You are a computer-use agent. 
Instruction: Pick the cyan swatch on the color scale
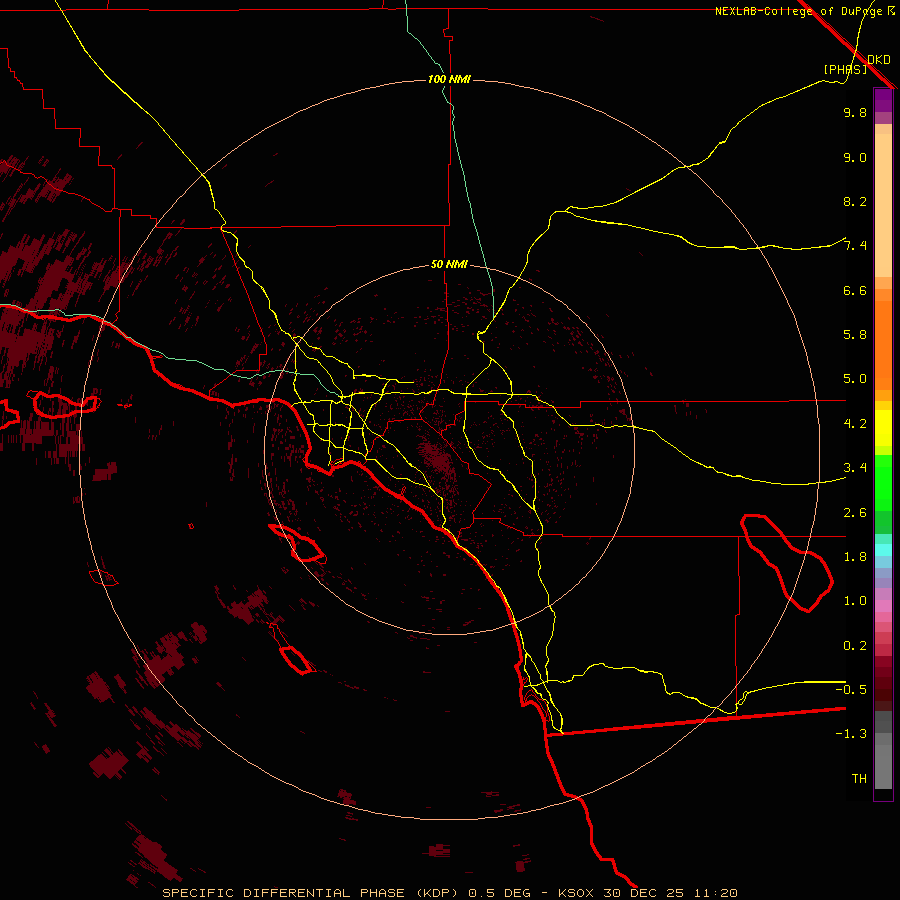[x=883, y=549]
